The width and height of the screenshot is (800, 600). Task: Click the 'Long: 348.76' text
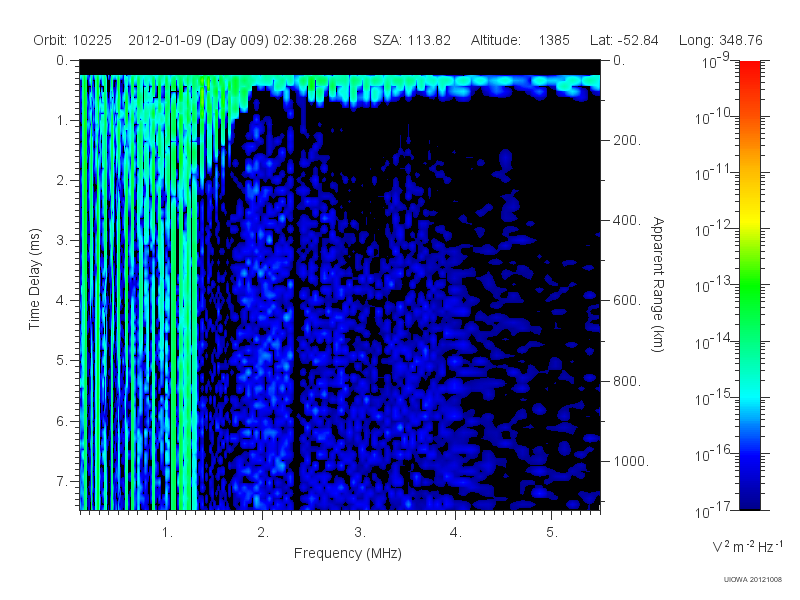point(720,40)
